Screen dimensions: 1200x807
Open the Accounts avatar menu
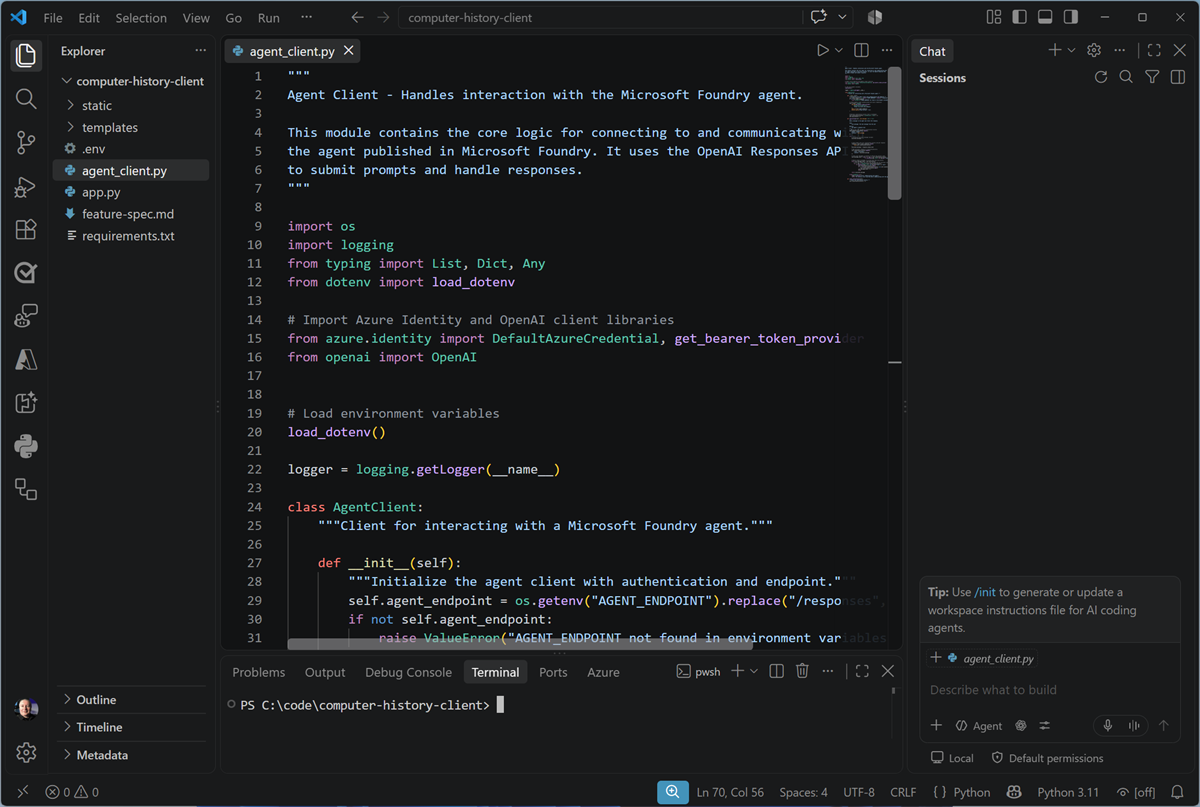click(x=27, y=709)
